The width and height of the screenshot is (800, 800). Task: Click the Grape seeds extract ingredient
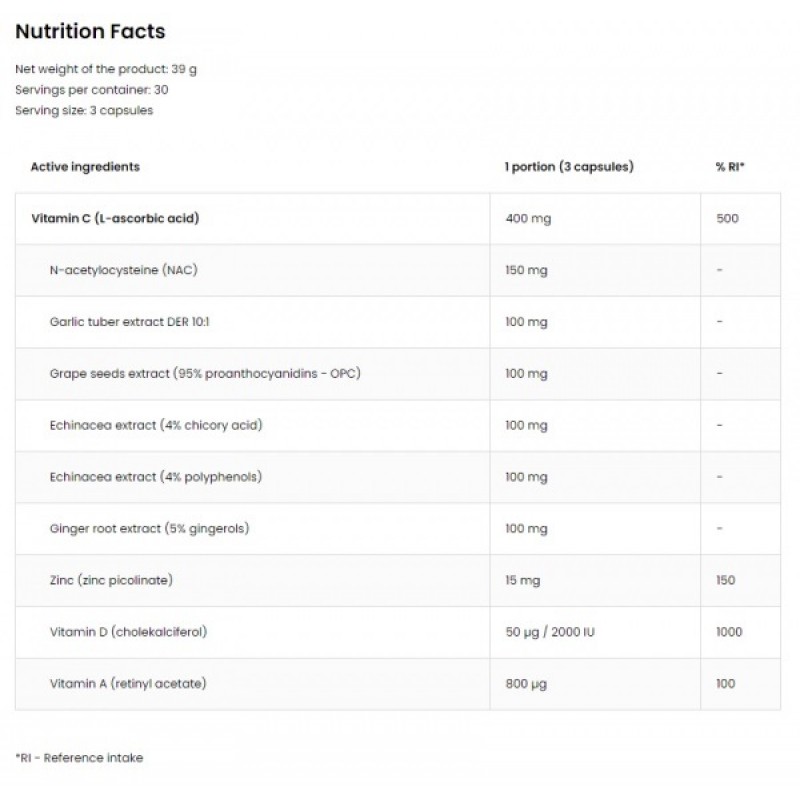tap(204, 374)
